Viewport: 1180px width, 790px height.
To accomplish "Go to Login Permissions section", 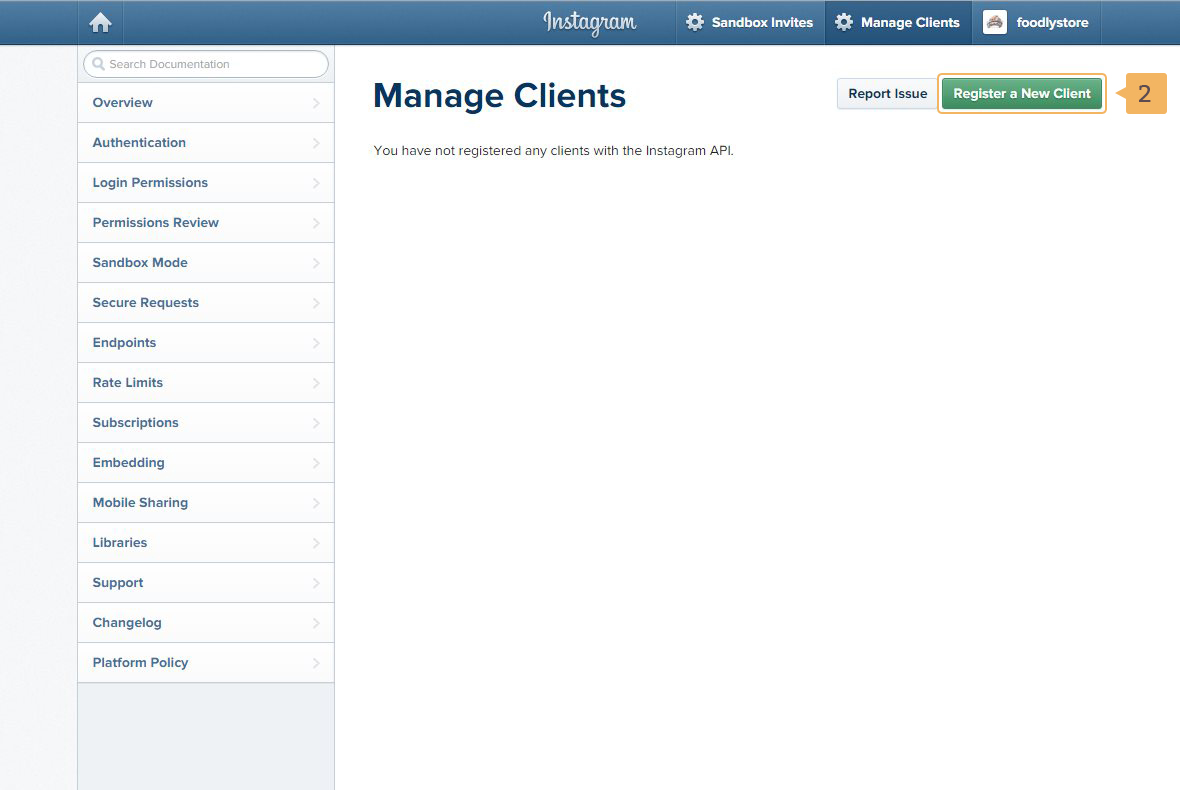I will click(x=150, y=183).
